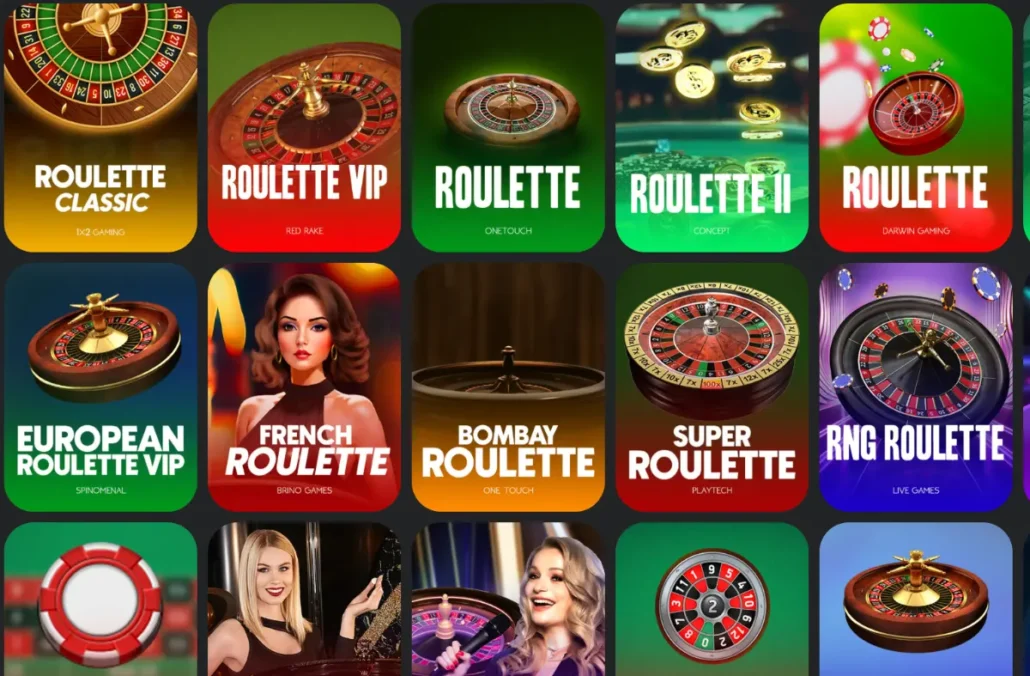
Task: Open Super Roulette by Playtech
Action: [711, 387]
